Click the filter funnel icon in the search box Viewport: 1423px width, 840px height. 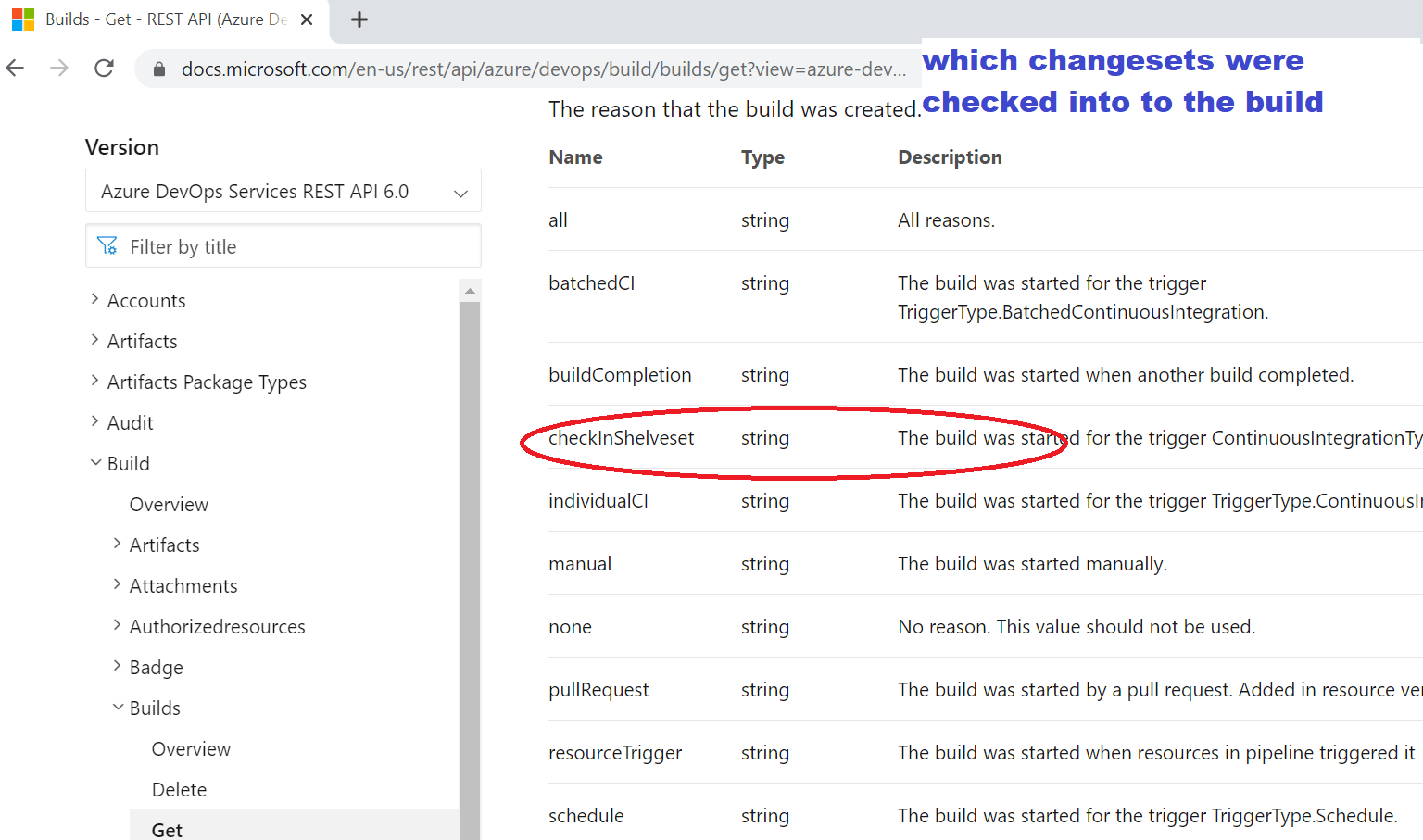click(108, 245)
